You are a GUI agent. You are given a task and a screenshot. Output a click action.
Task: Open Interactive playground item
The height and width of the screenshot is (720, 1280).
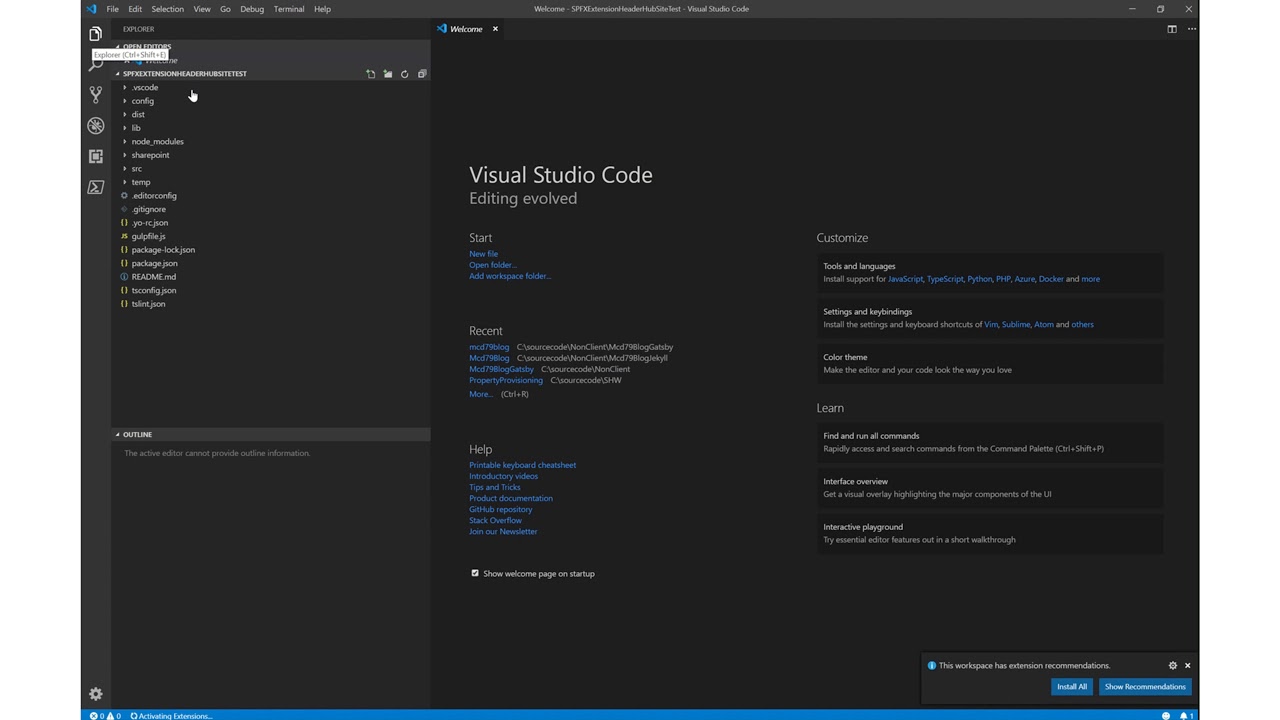(x=990, y=533)
